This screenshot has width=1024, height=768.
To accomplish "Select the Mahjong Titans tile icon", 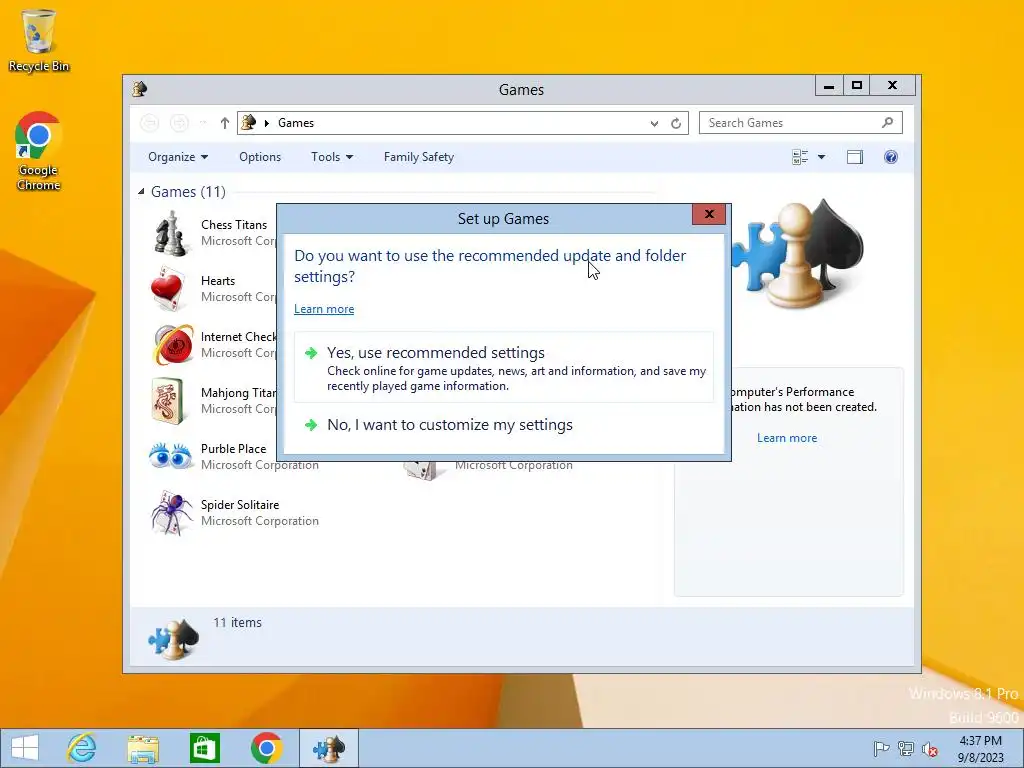I will (168, 401).
